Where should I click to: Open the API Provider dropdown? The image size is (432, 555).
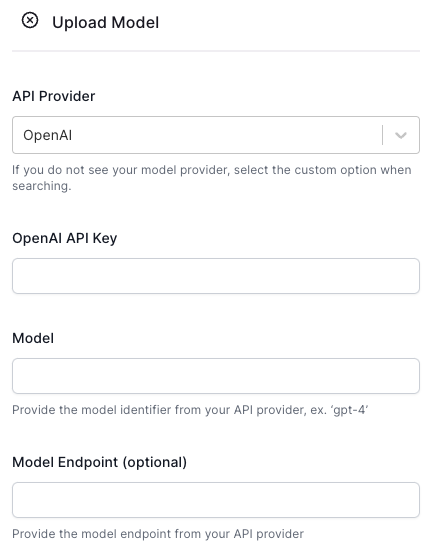[216, 135]
